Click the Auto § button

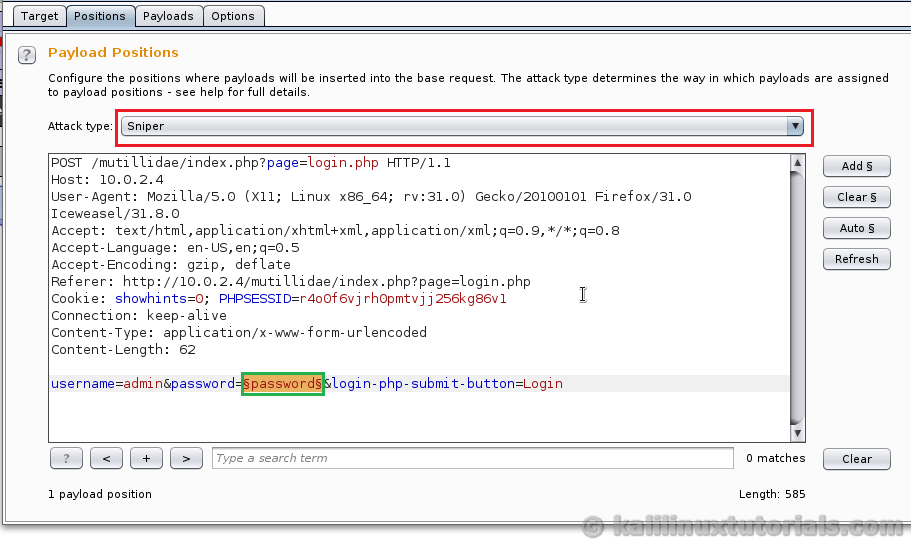point(856,228)
